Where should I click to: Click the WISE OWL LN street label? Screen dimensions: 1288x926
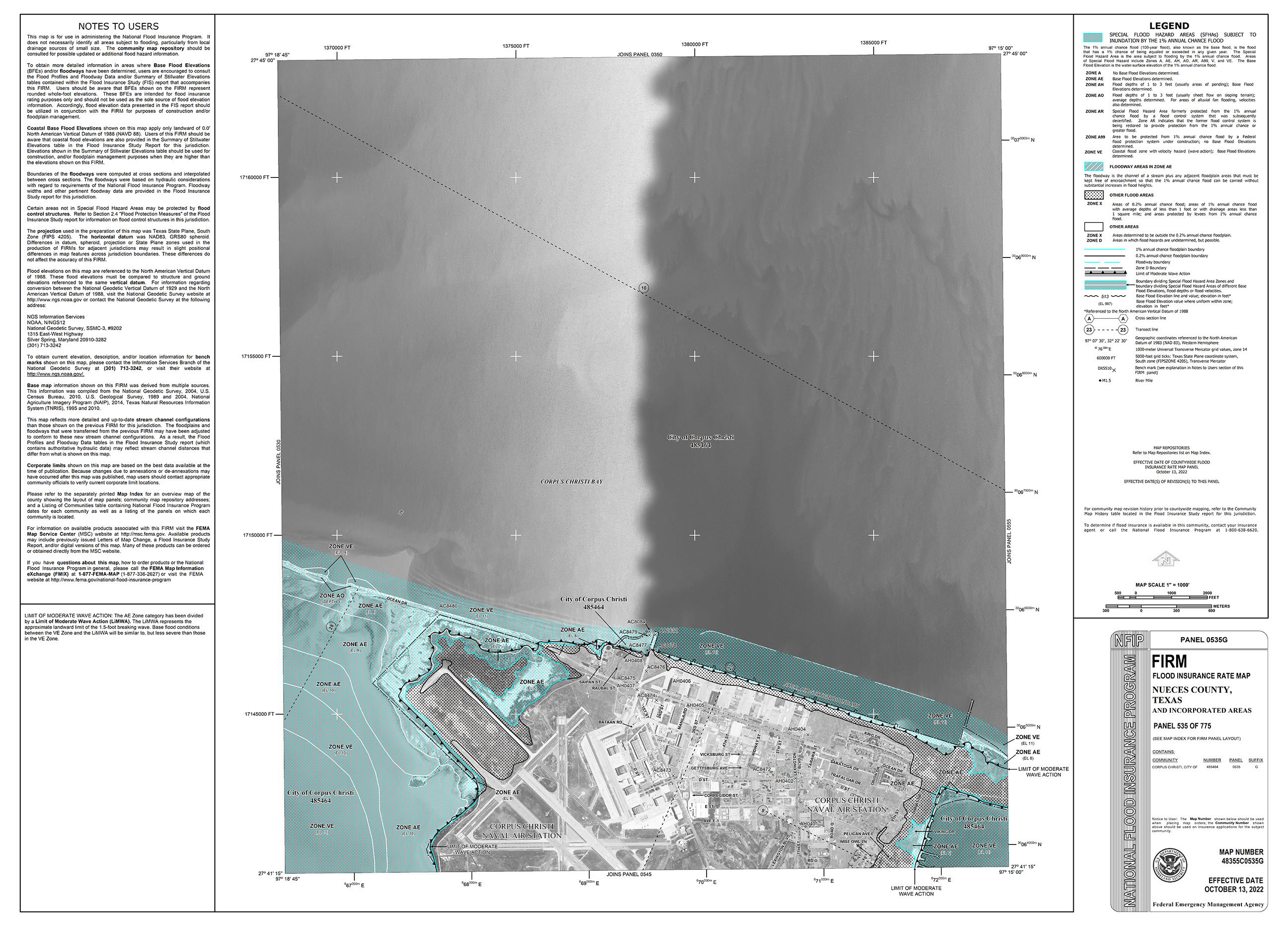click(x=853, y=842)
